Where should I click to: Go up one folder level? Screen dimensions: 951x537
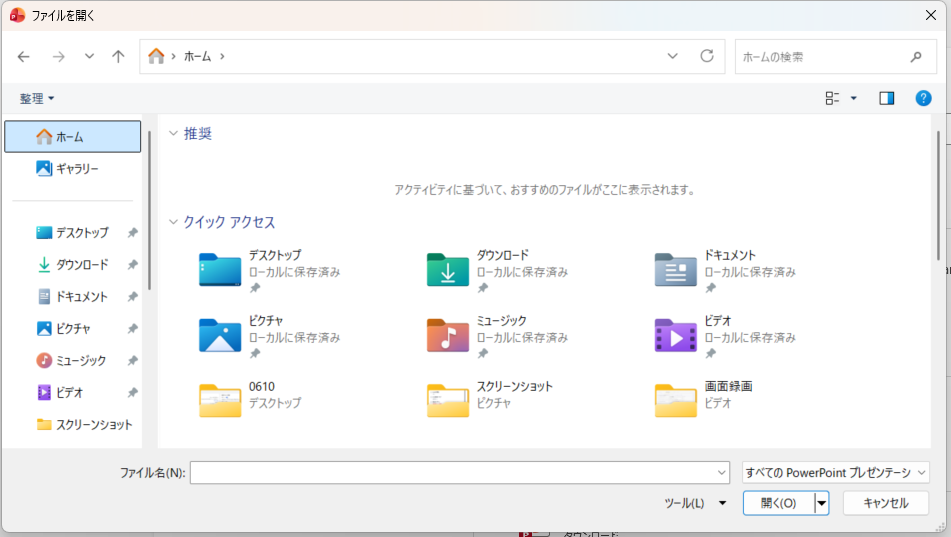coord(118,56)
